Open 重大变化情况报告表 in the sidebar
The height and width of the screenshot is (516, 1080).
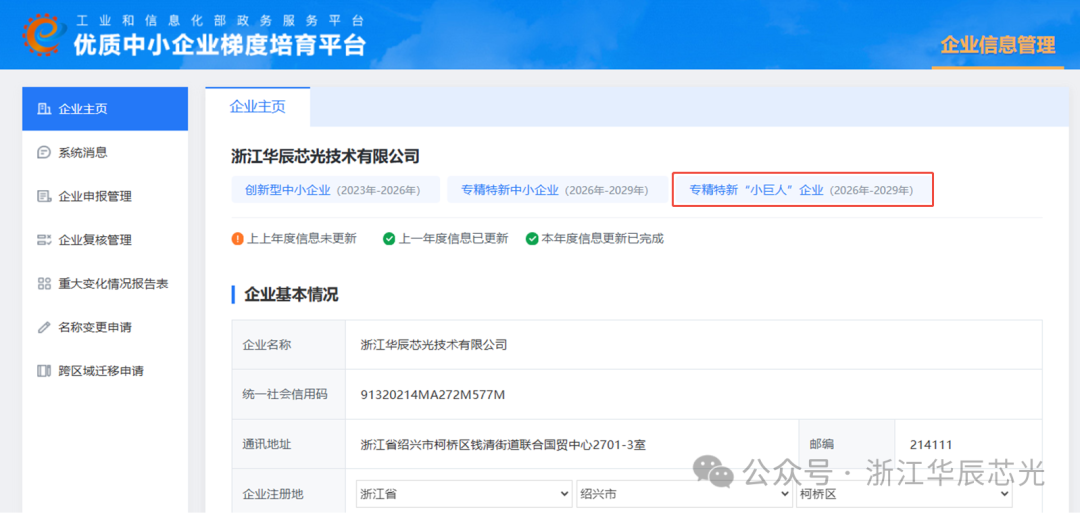(105, 284)
